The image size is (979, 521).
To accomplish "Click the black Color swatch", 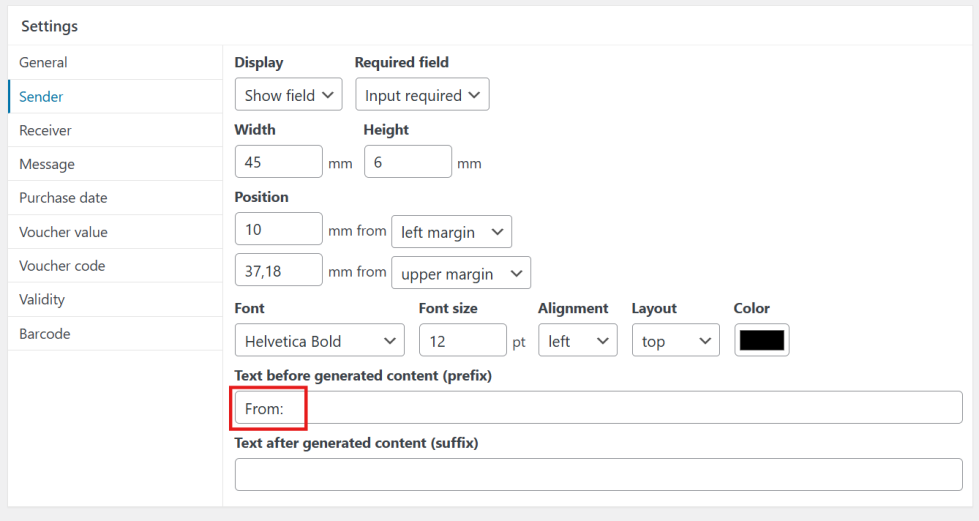I will click(x=761, y=340).
